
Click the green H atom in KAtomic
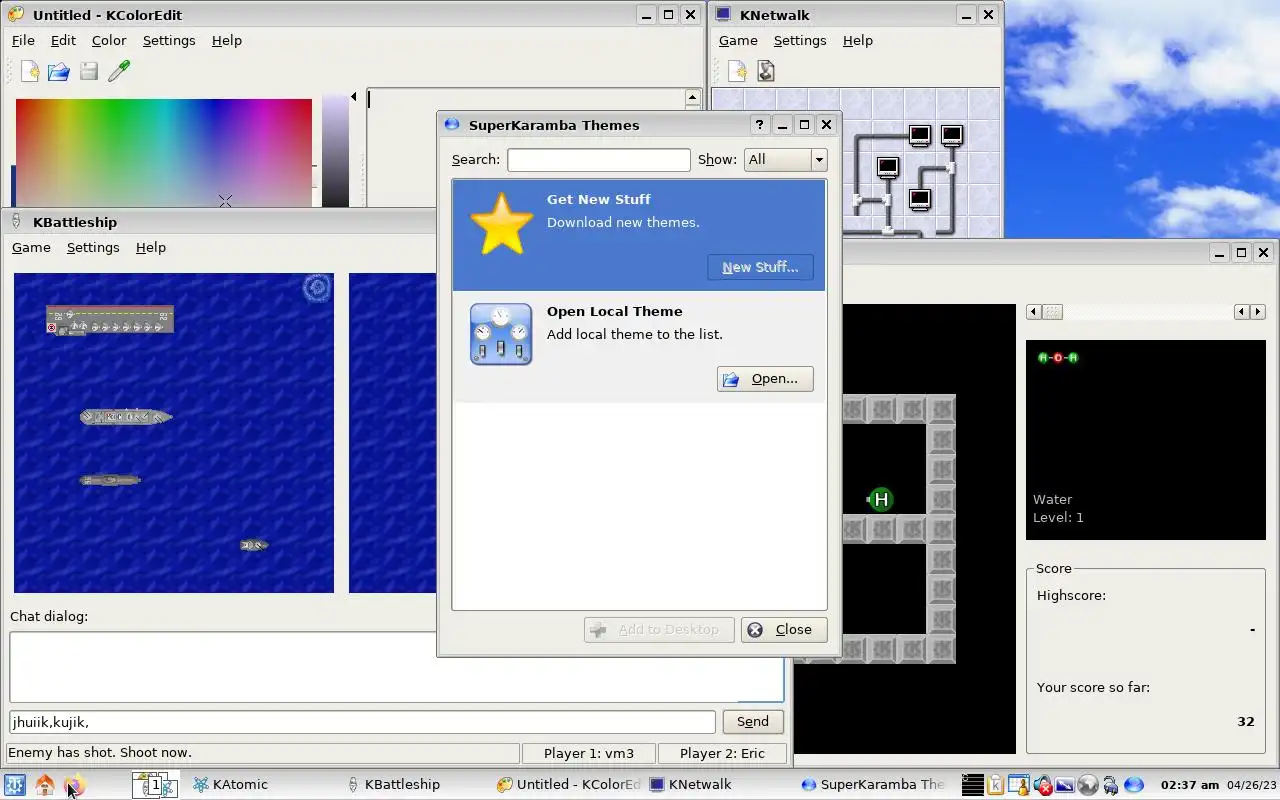(x=880, y=499)
